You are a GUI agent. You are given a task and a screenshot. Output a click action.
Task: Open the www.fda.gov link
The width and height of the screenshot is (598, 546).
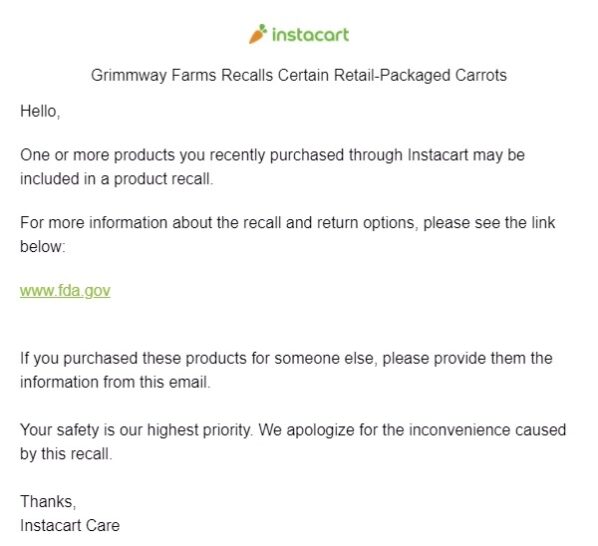(x=65, y=291)
